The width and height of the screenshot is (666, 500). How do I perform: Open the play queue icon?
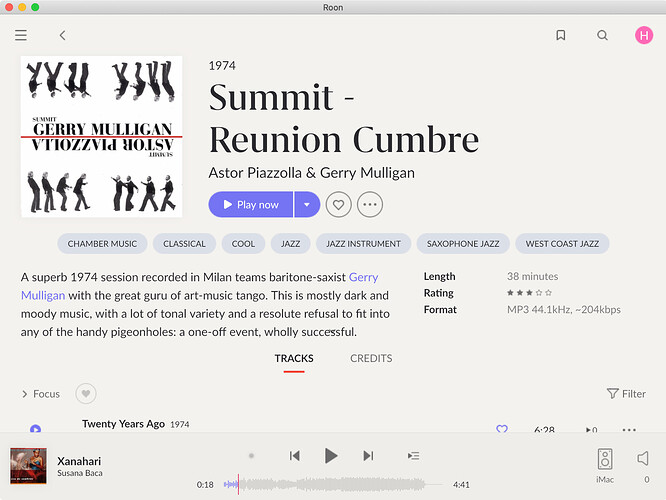(414, 456)
